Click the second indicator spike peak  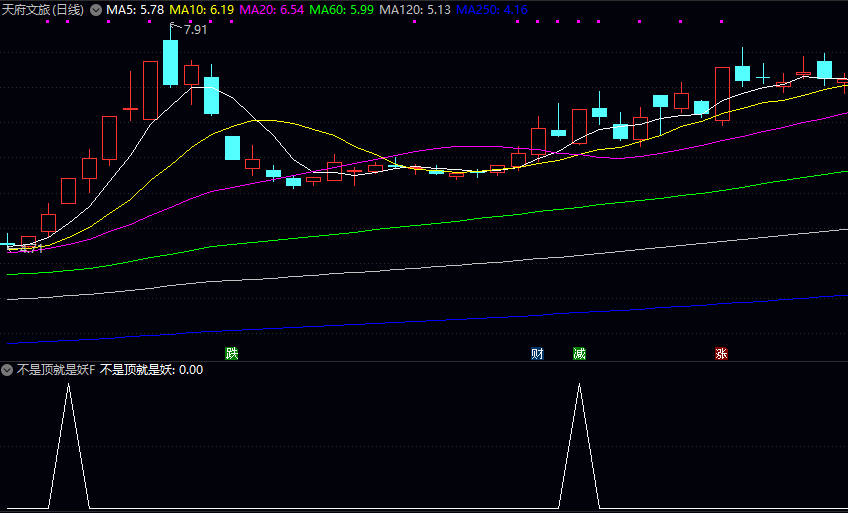pos(579,385)
